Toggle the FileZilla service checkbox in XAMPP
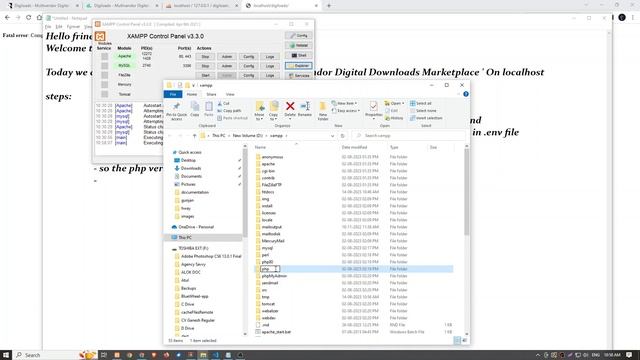This screenshot has height=360, width=640. 104,75
